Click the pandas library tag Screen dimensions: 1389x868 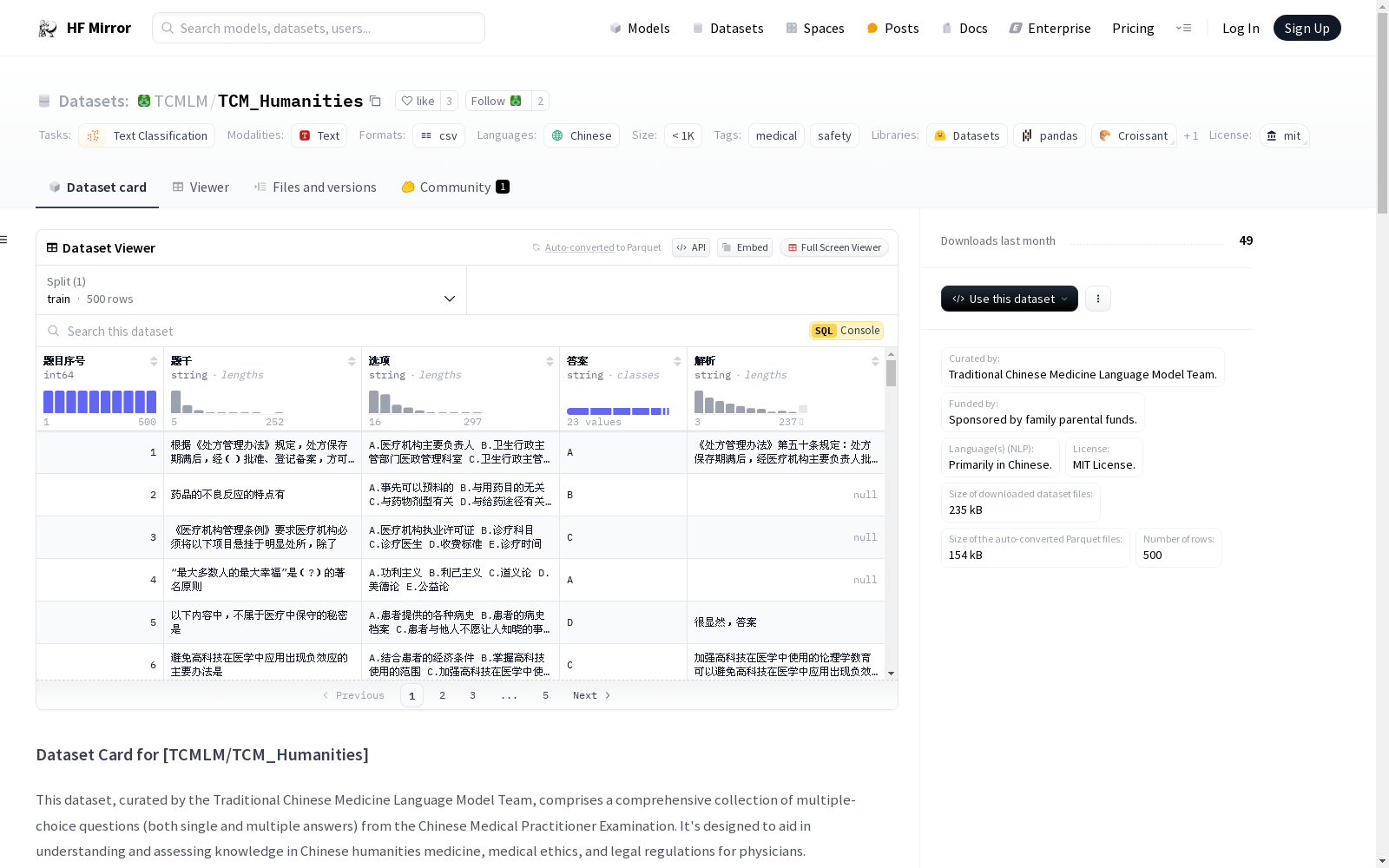point(1050,135)
